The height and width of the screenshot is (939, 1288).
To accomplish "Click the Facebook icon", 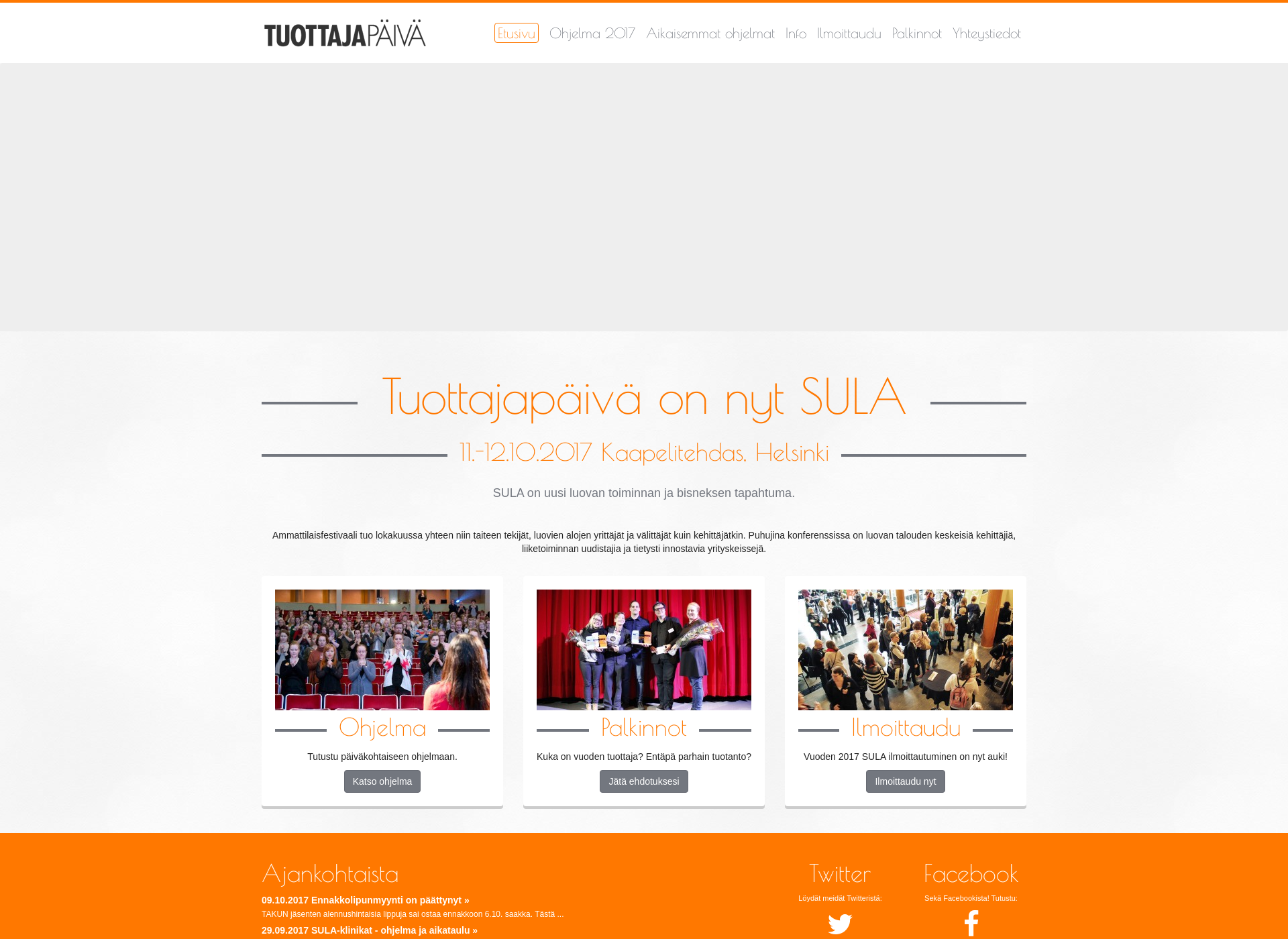I will pos(969,923).
